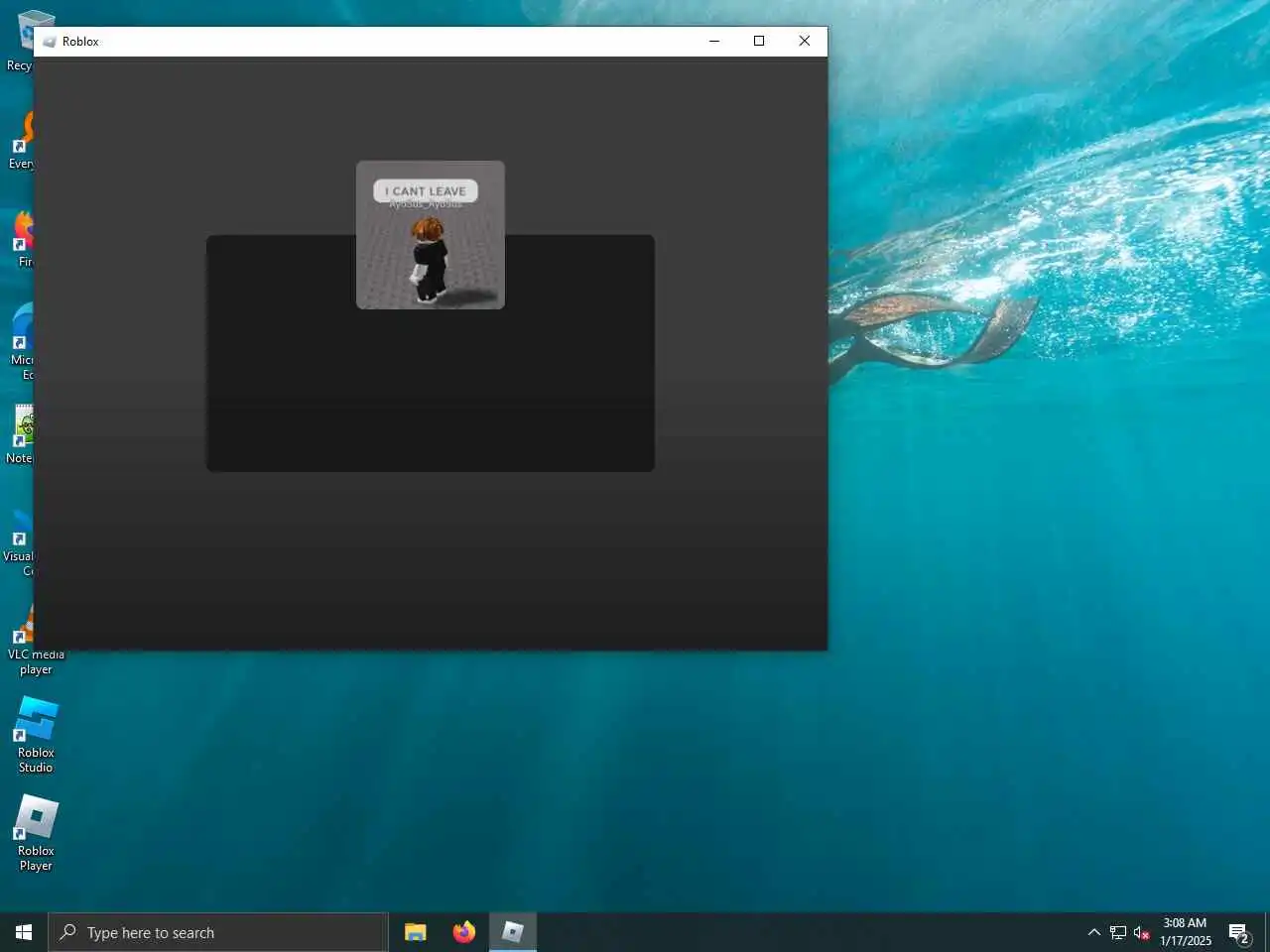The width and height of the screenshot is (1270, 952).
Task: Open the Roblox Studio desktop shortcut
Action: pos(36,735)
